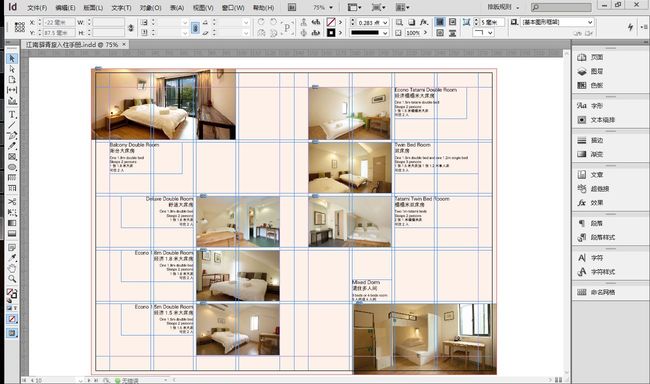The height and width of the screenshot is (384, 650).
Task: Click the reference point locator grid
Action: tap(19, 27)
